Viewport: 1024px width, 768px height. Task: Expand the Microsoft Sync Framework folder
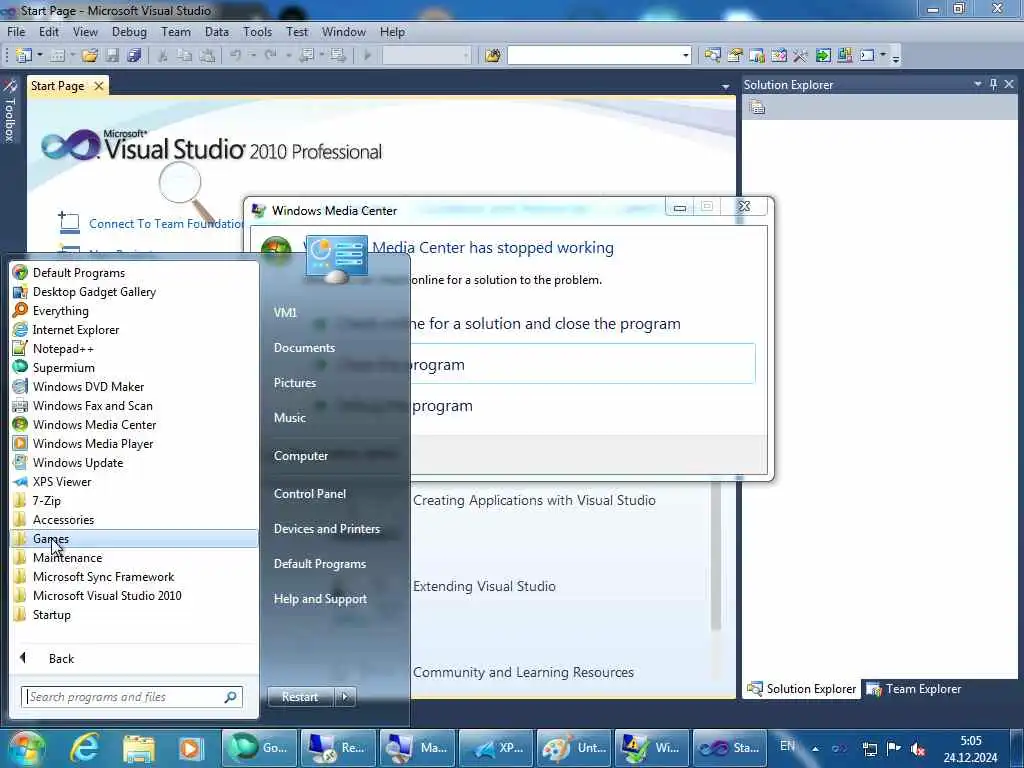134,576
